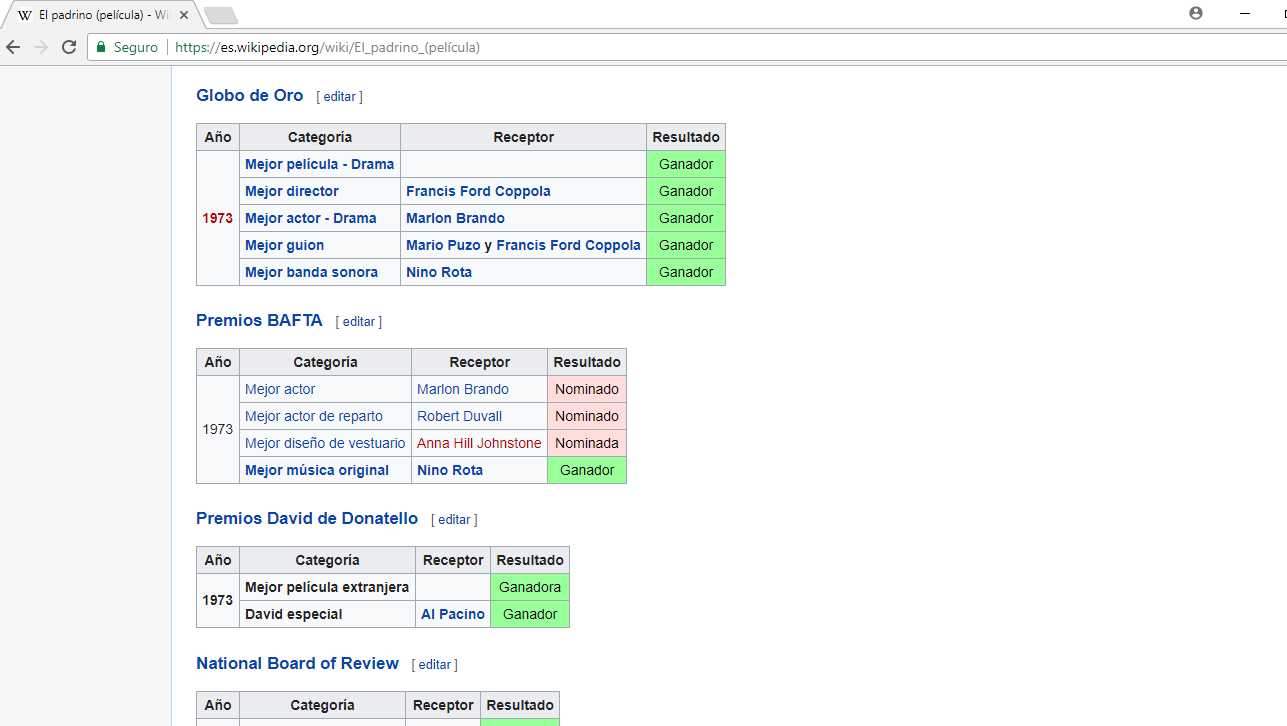Open the Mejor película - Drama link
1287x726 pixels.
coord(319,164)
